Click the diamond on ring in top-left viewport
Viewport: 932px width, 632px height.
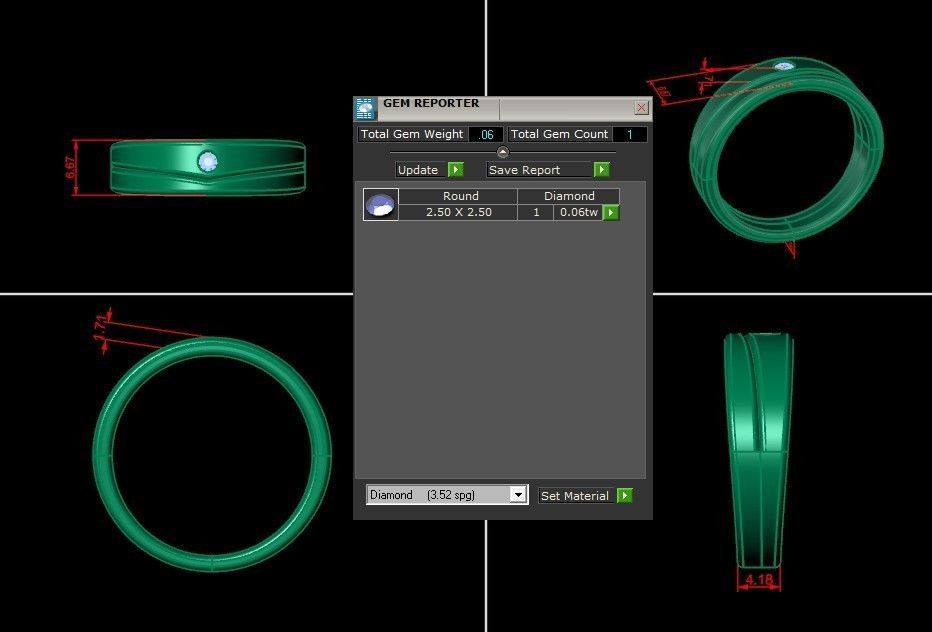(207, 162)
